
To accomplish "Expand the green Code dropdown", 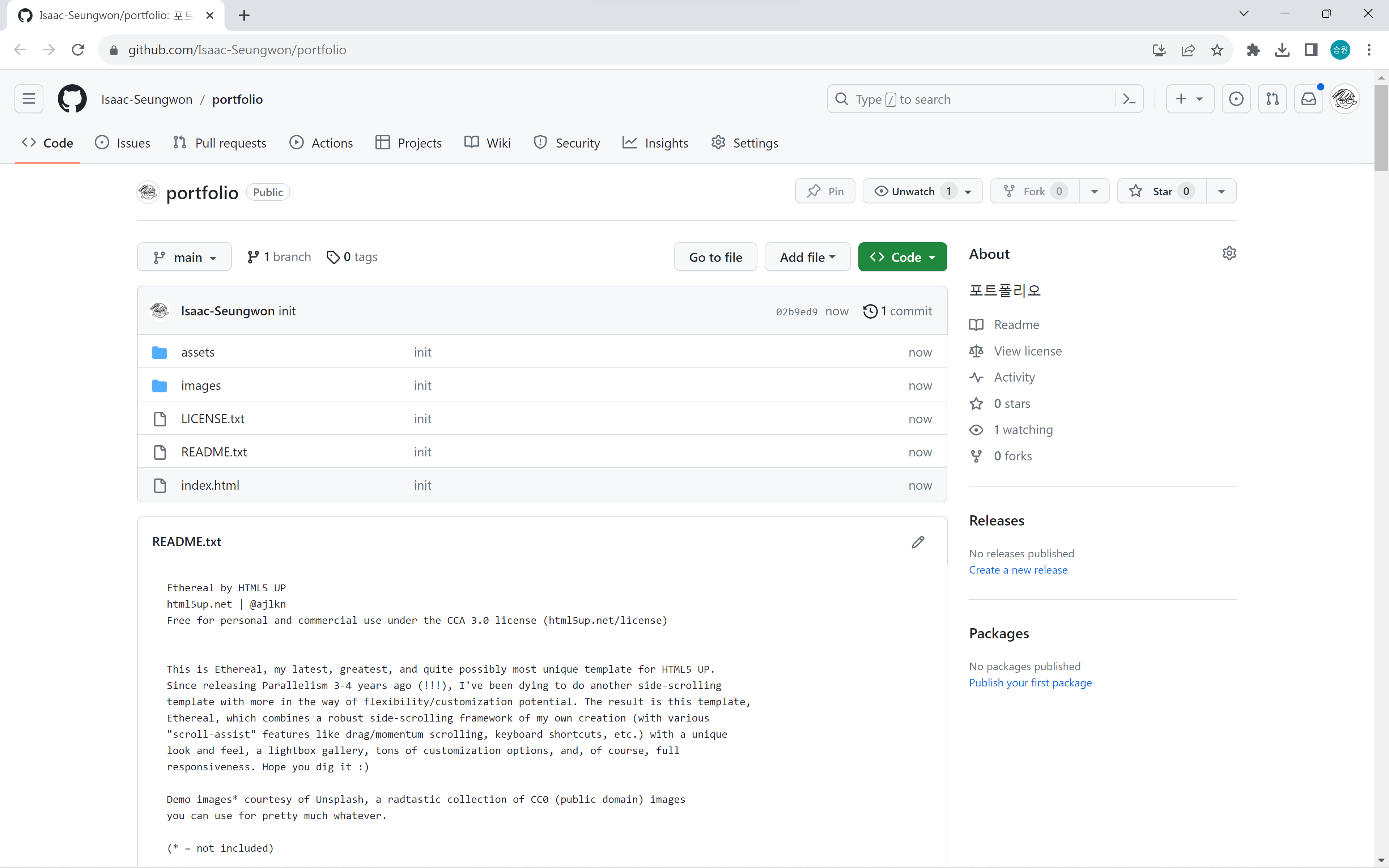I will [x=902, y=257].
